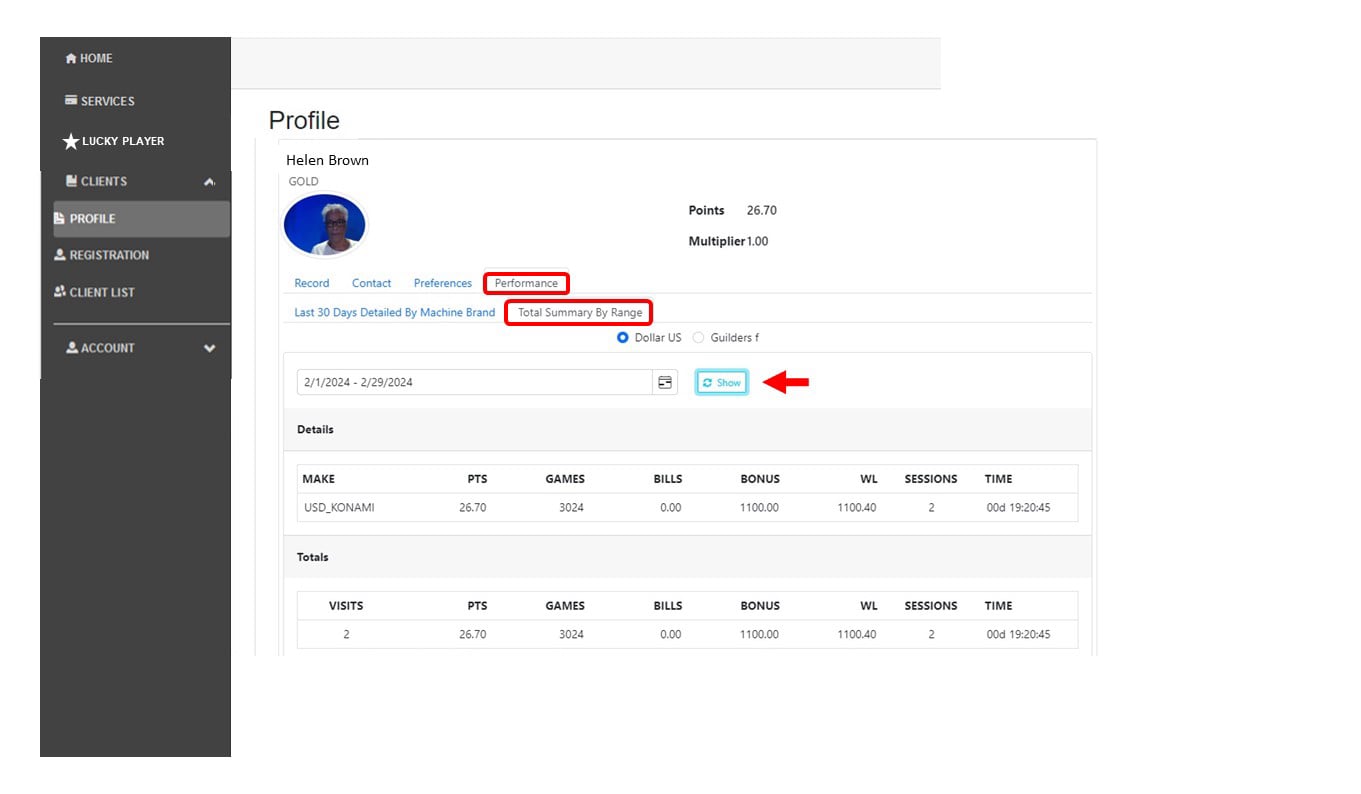
Task: Expand the ACCOUNT menu chevron
Action: click(x=210, y=348)
